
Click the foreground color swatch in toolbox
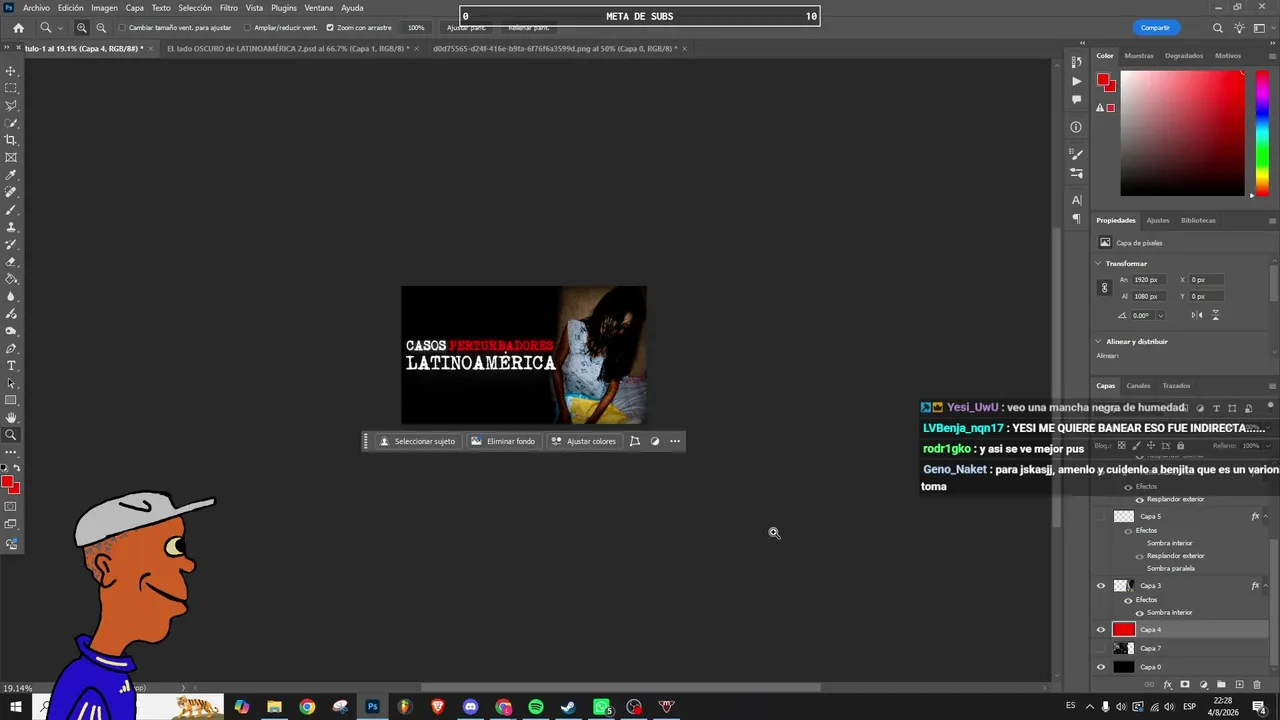coord(8,483)
